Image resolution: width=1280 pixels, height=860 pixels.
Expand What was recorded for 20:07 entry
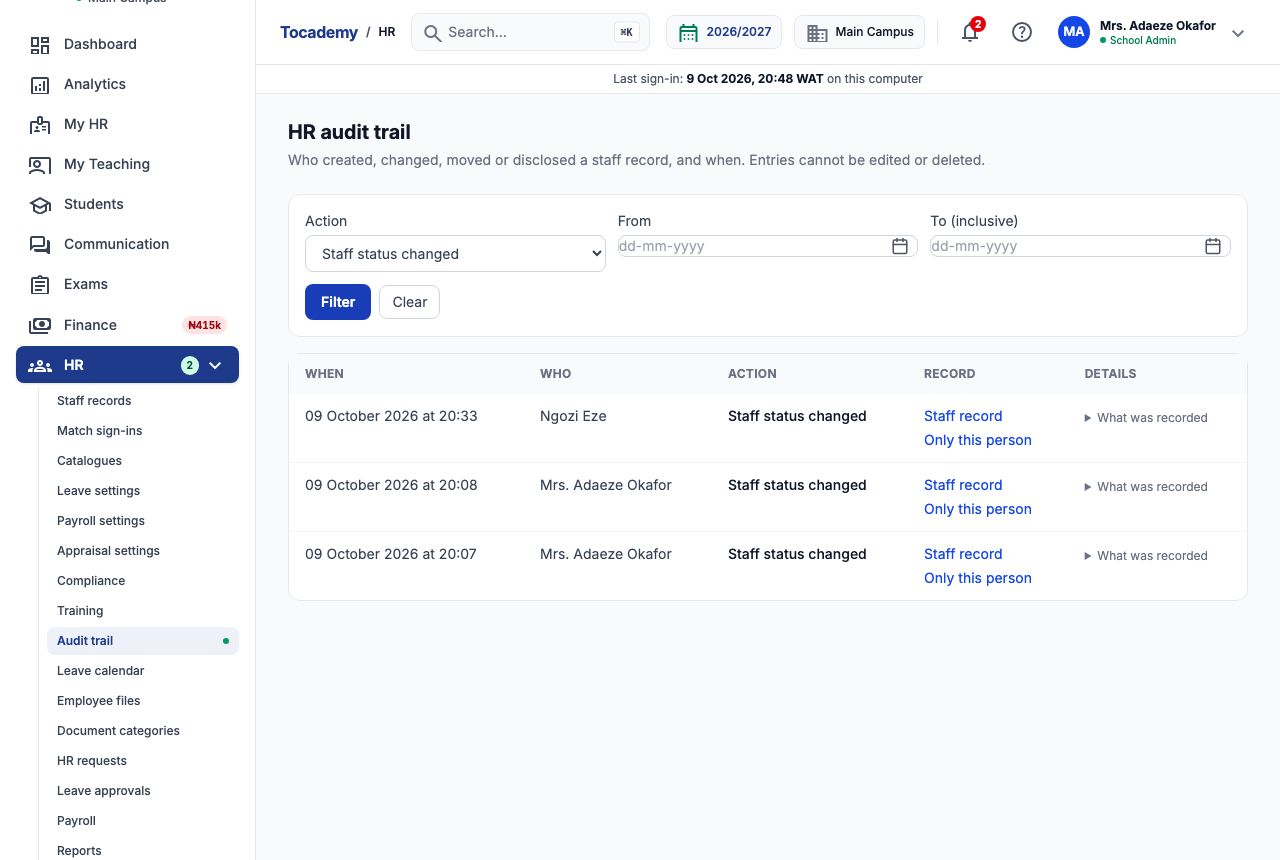[x=1146, y=556]
